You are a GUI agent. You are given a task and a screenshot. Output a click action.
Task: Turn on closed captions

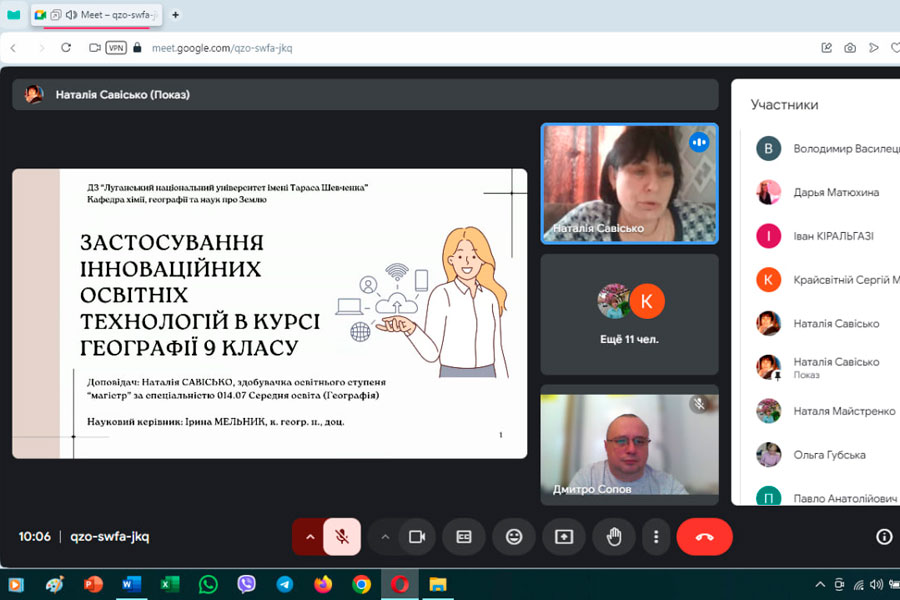464,537
